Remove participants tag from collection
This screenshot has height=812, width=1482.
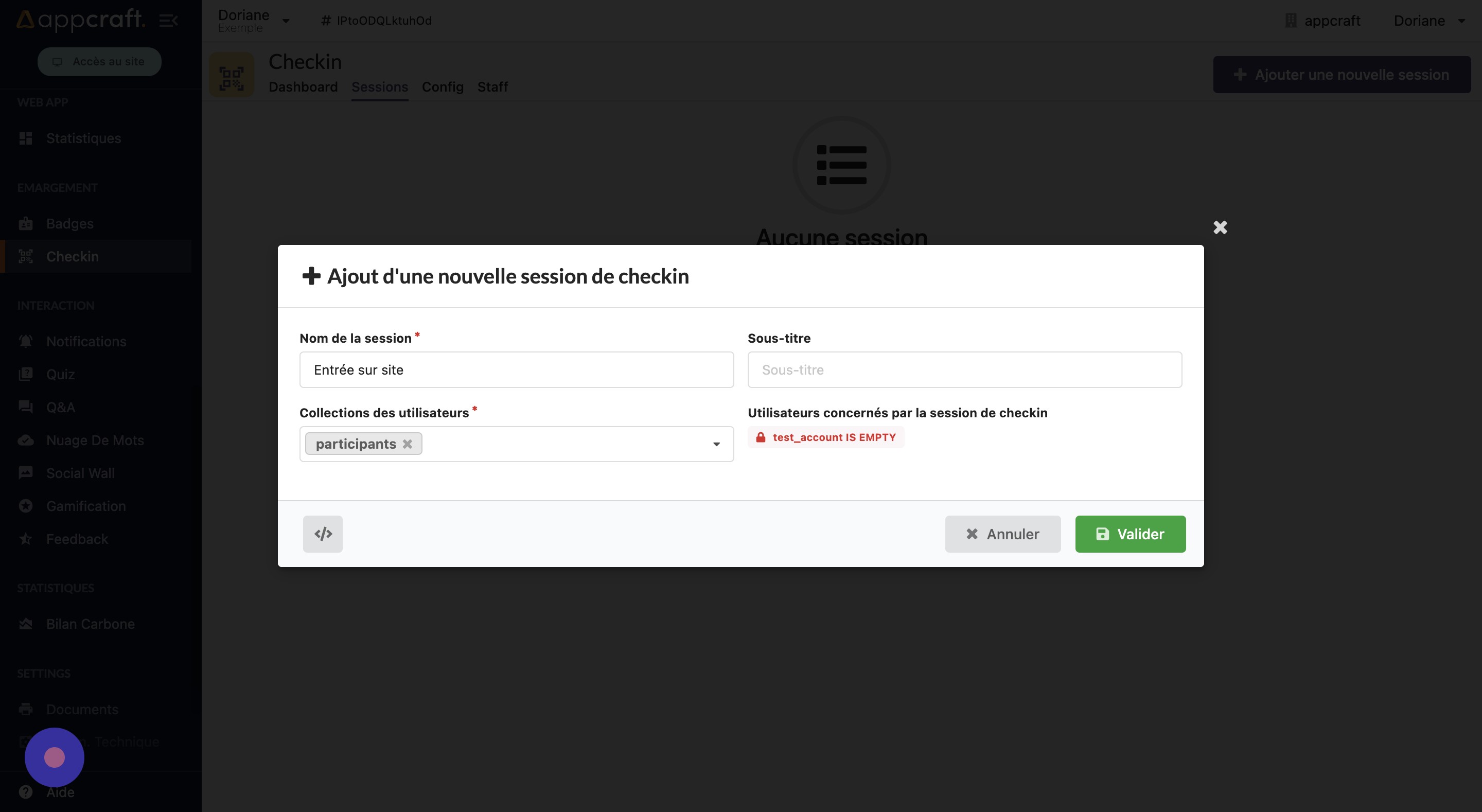tap(408, 443)
